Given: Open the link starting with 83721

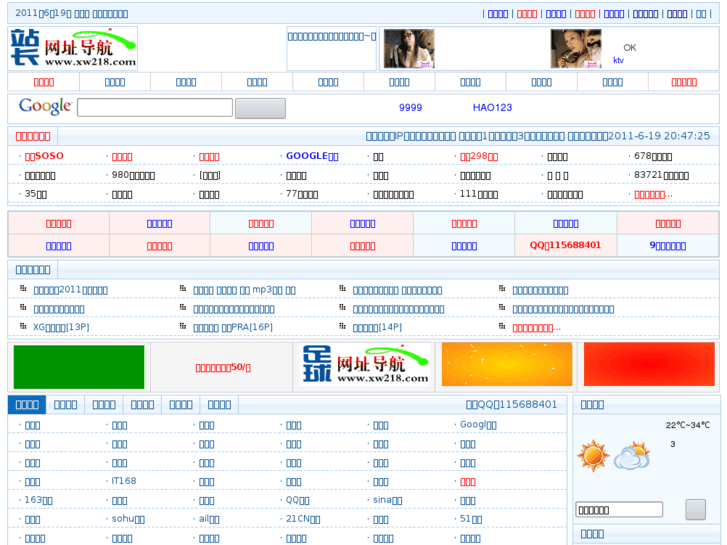Looking at the screenshot, I should (661, 175).
